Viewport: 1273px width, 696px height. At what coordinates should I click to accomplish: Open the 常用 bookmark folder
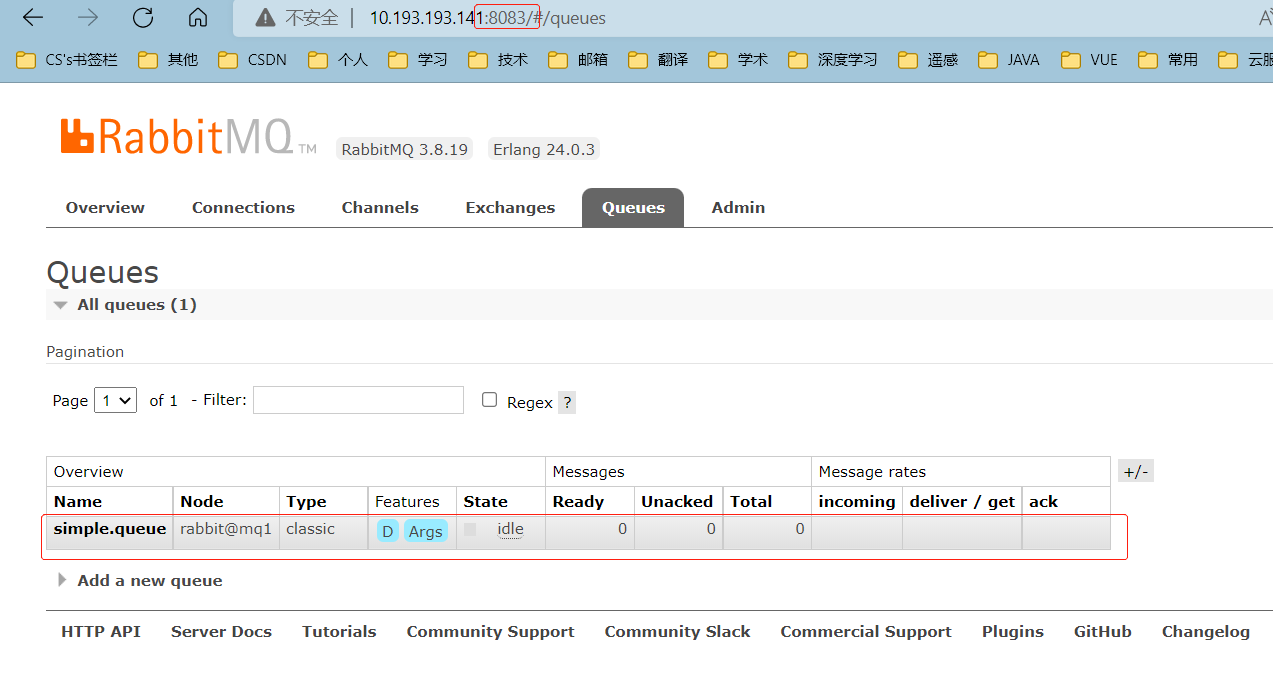(1168, 60)
